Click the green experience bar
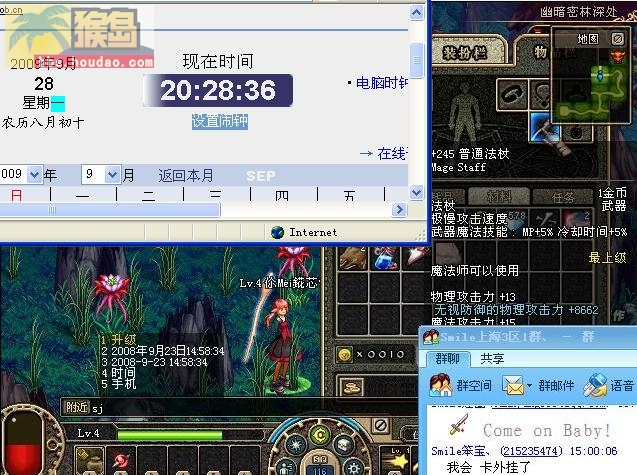This screenshot has width=637, height=475. coord(170,435)
